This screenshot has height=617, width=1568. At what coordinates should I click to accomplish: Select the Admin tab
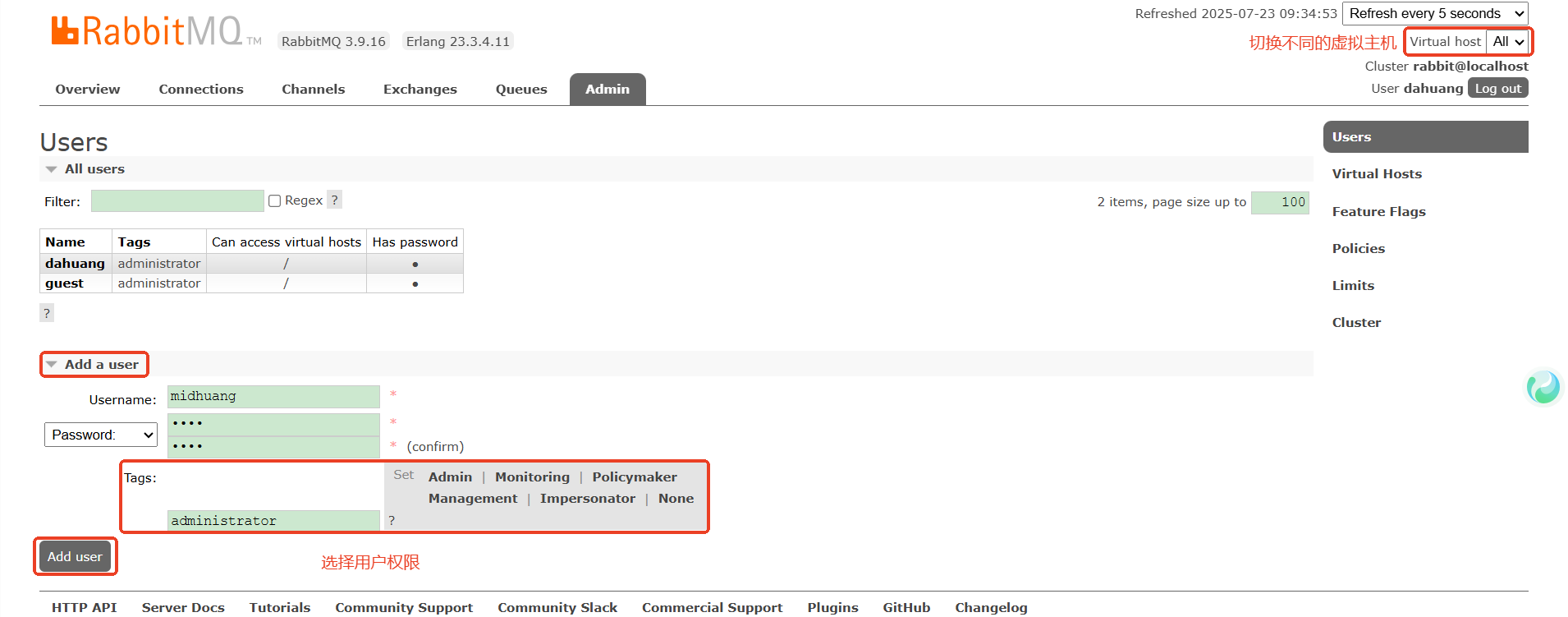pyautogui.click(x=607, y=89)
